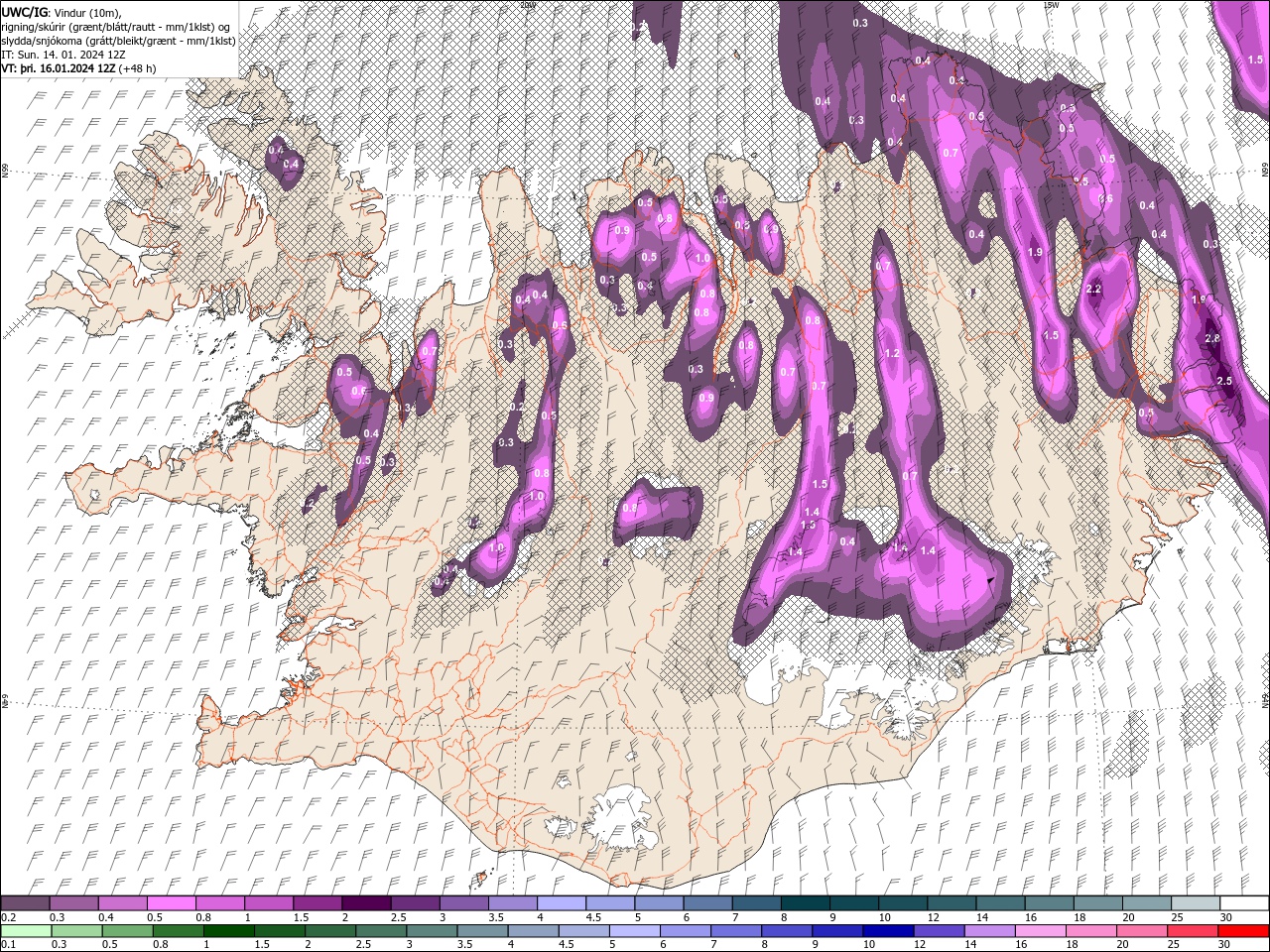
Task: Pick the dark green swatch labelled 1 in the rain legend
Action: [x=228, y=931]
